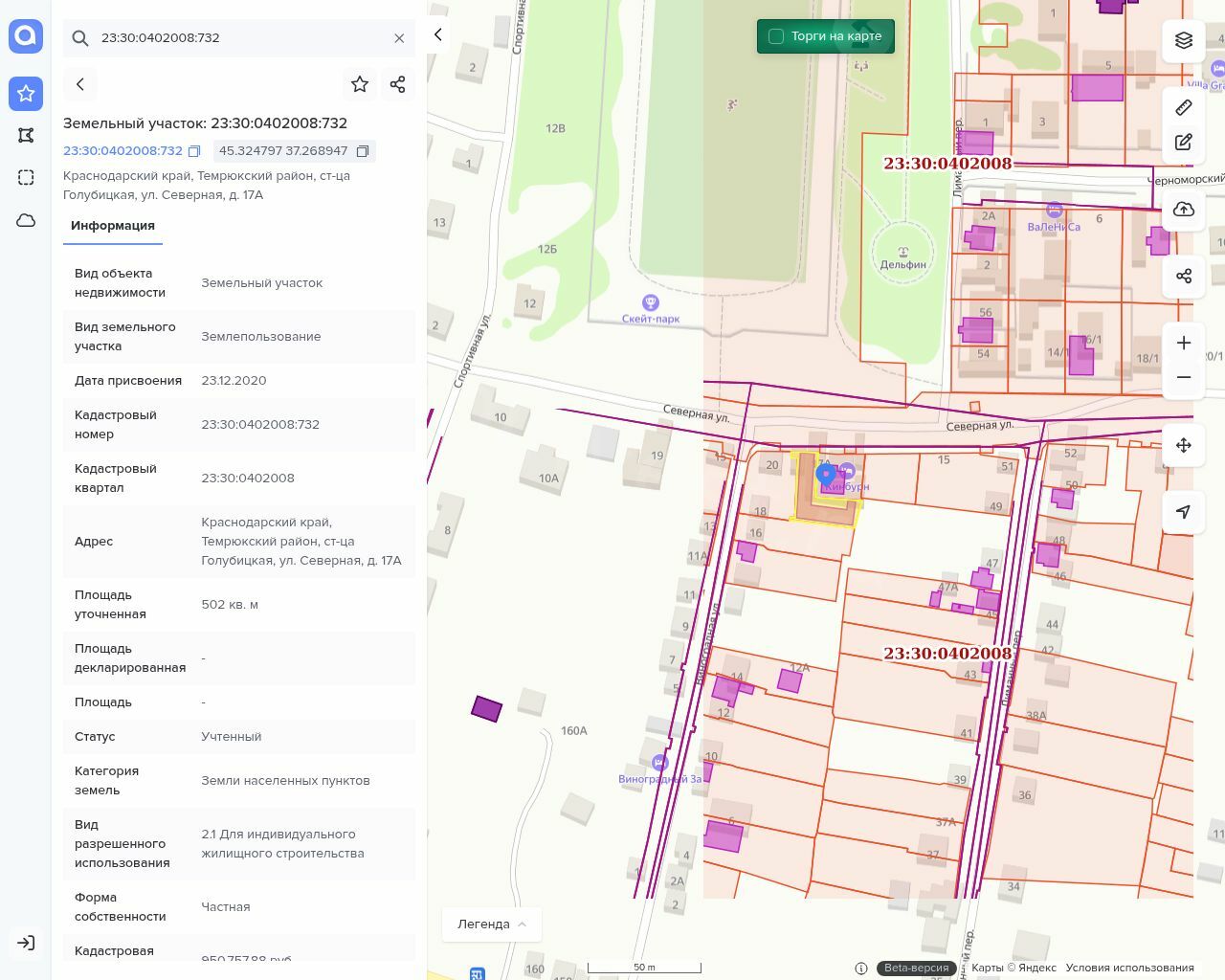Zoom out on the map
1225x980 pixels.
pyautogui.click(x=1184, y=377)
